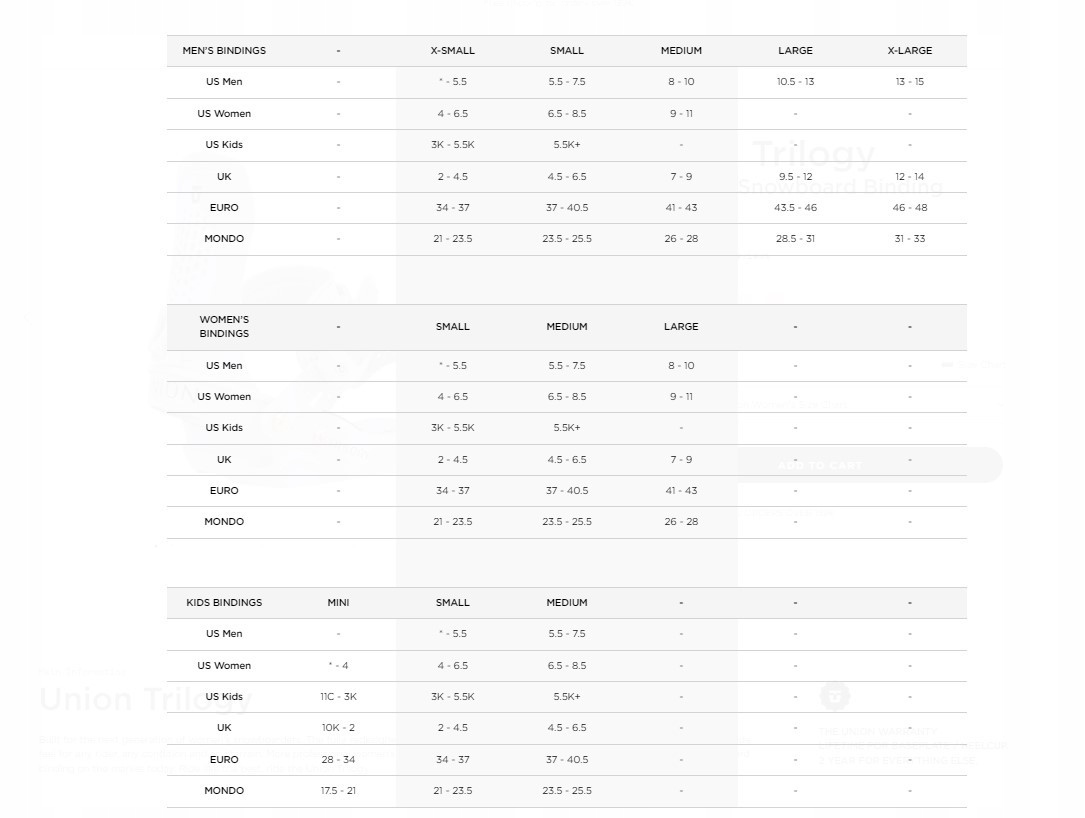Viewport: 1085px width, 818px height.
Task: Click the faded Union warranty badge icon
Action: click(x=835, y=696)
